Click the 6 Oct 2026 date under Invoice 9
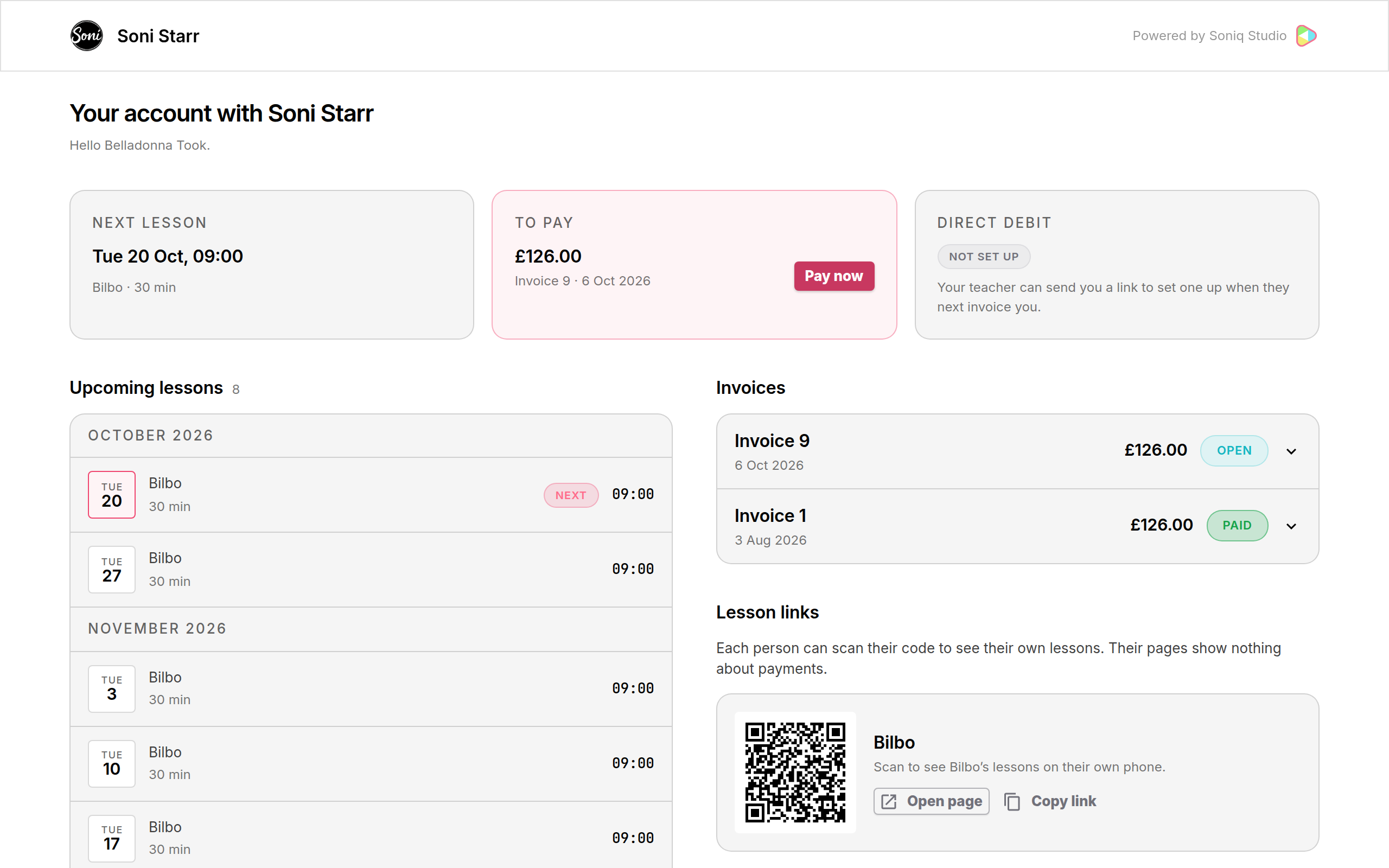Screen dimensions: 1389x868 [769, 465]
